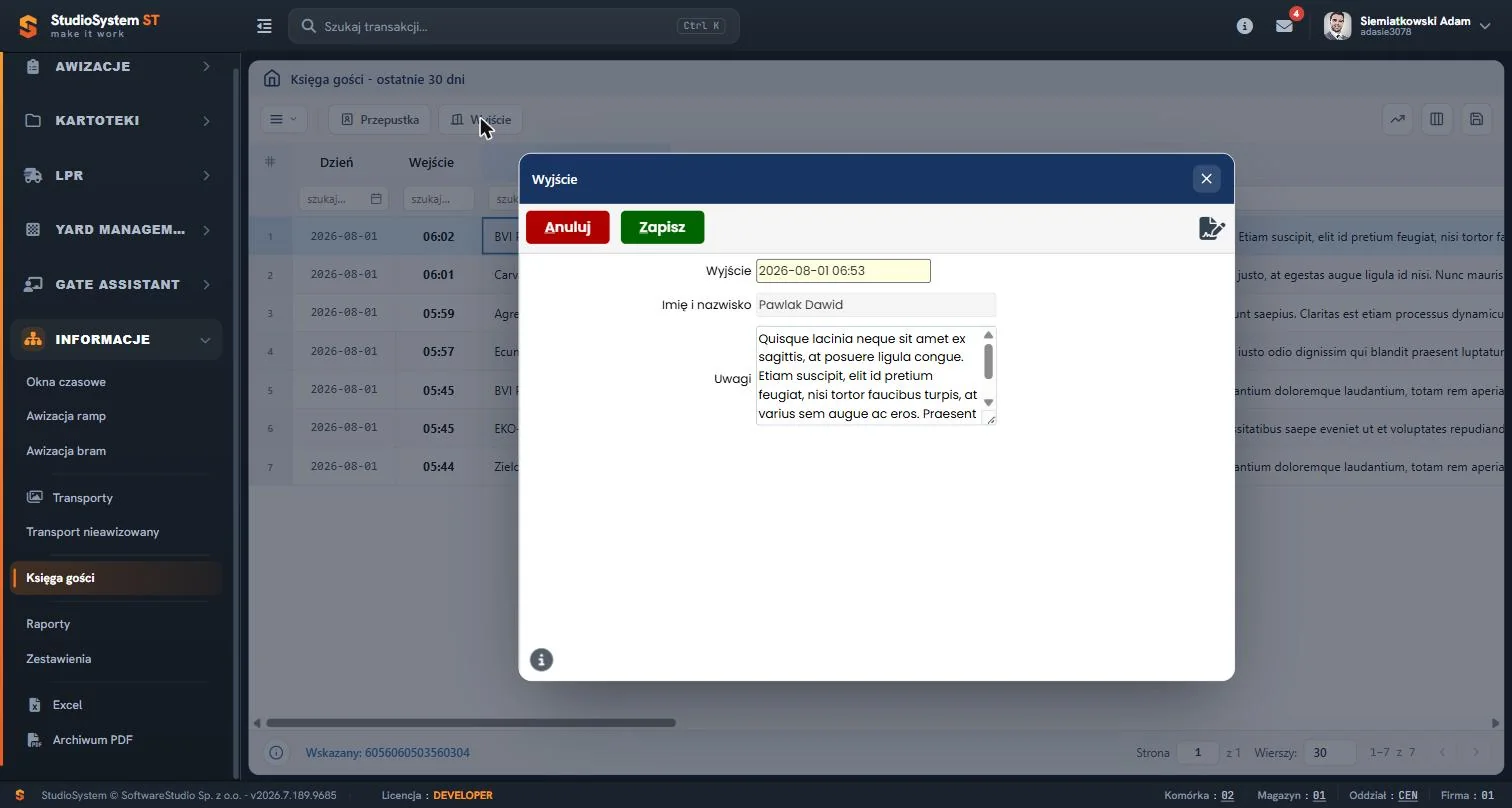Click Magazyn 01 in status bar

[1291, 795]
